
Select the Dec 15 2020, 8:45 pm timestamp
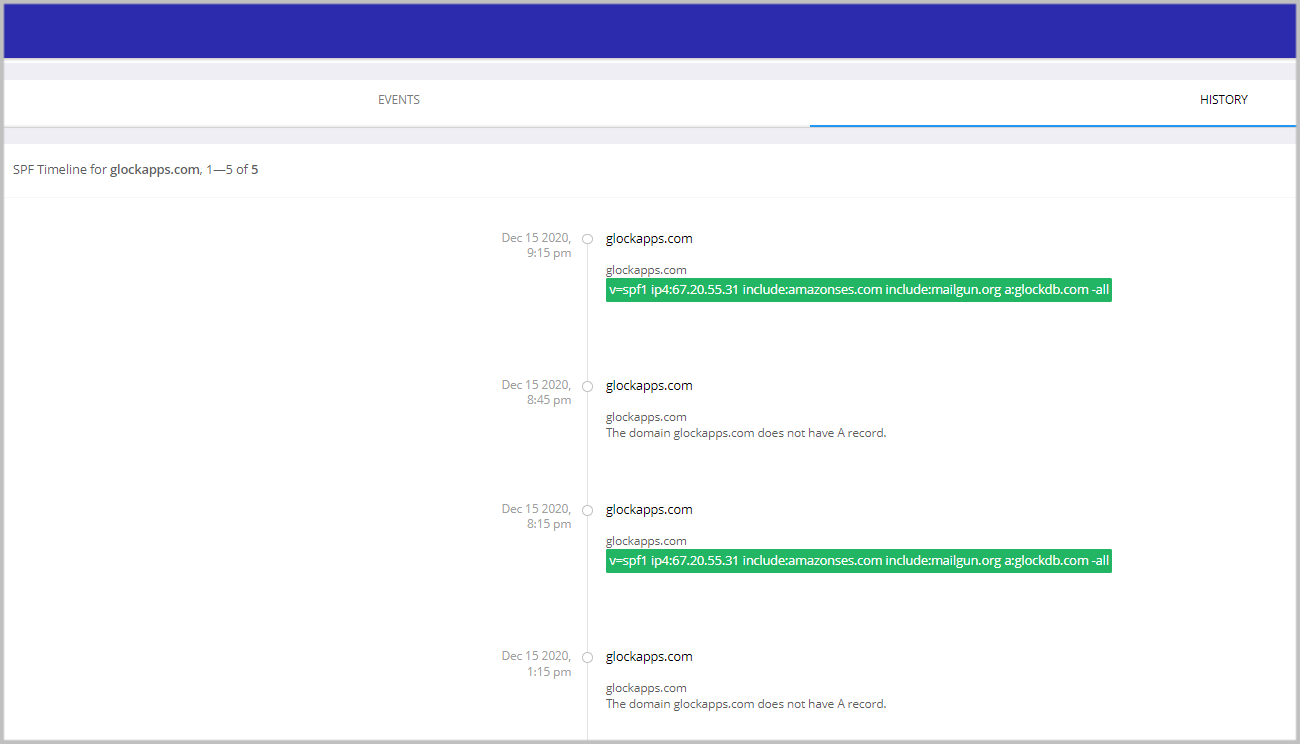tap(537, 392)
